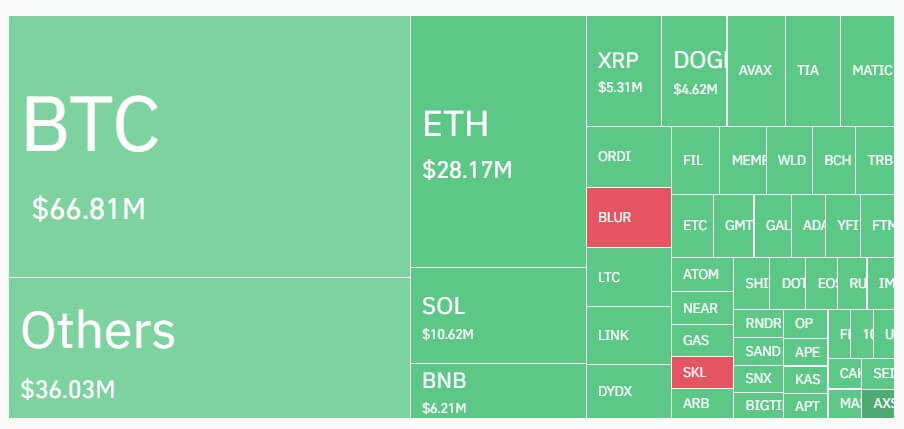The width and height of the screenshot is (904, 429).
Task: Click the XRP $5.31M tile
Action: click(628, 71)
